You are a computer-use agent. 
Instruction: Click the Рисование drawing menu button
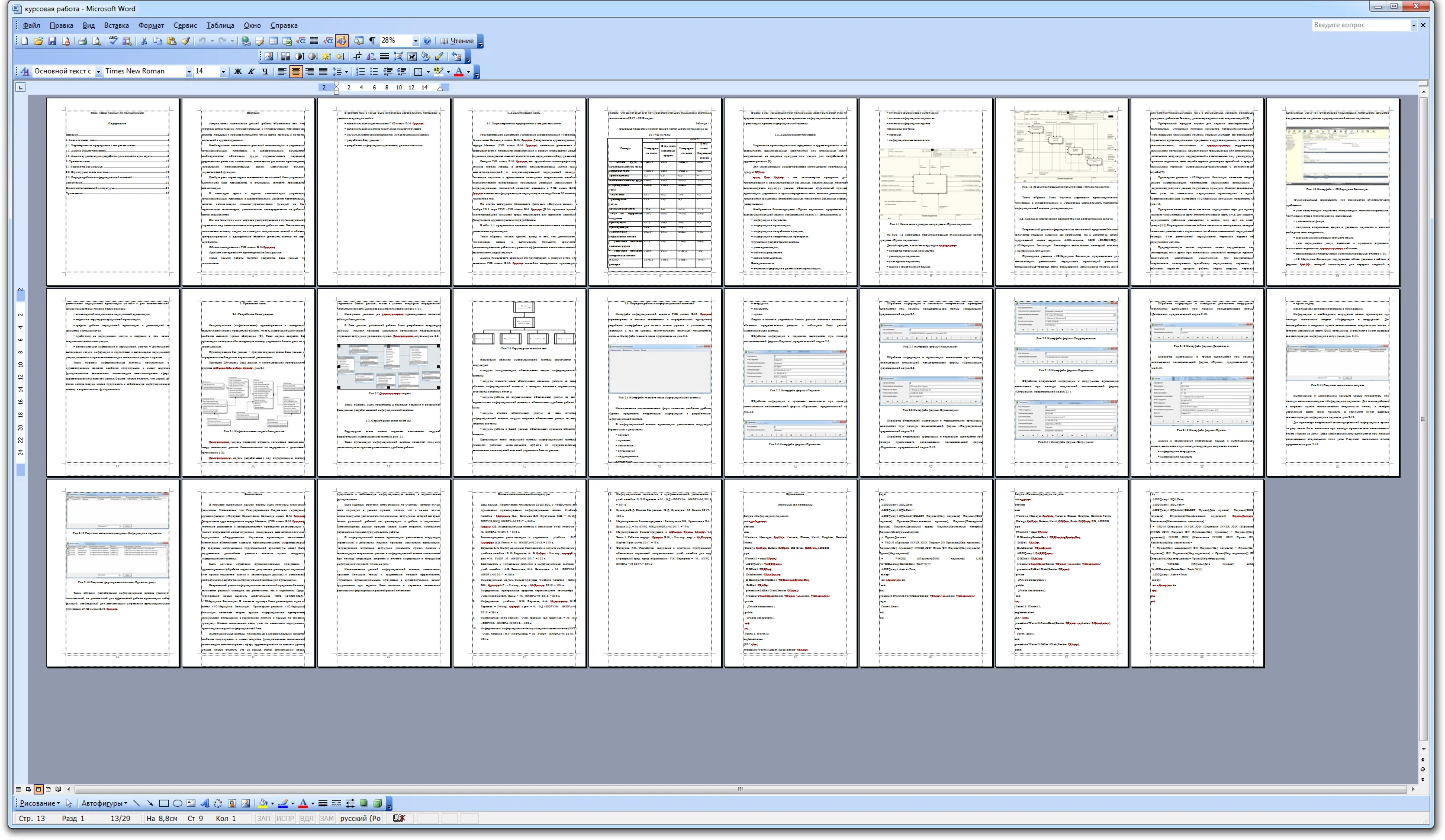tap(39, 803)
